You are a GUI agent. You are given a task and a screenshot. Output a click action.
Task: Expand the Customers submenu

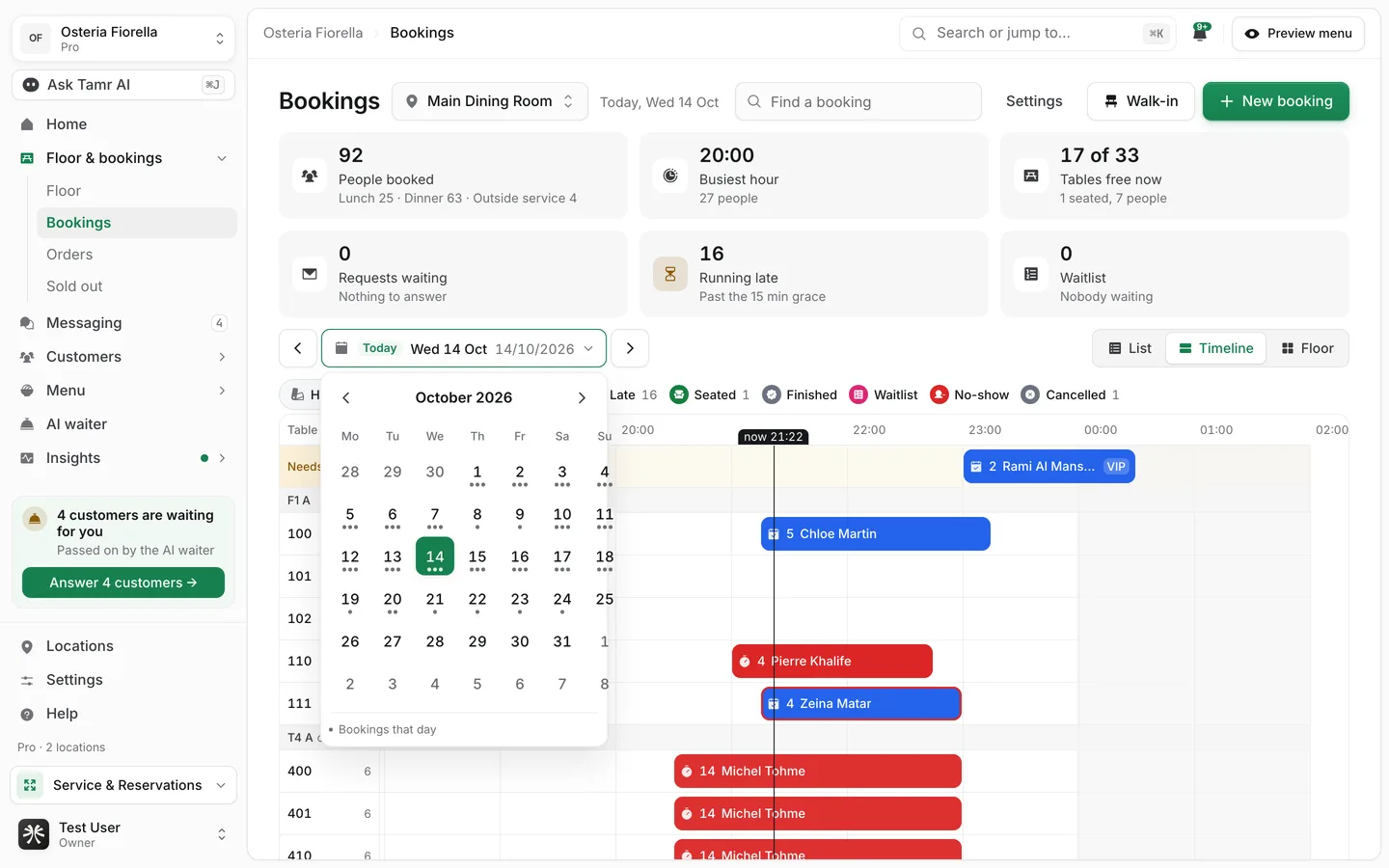click(222, 357)
